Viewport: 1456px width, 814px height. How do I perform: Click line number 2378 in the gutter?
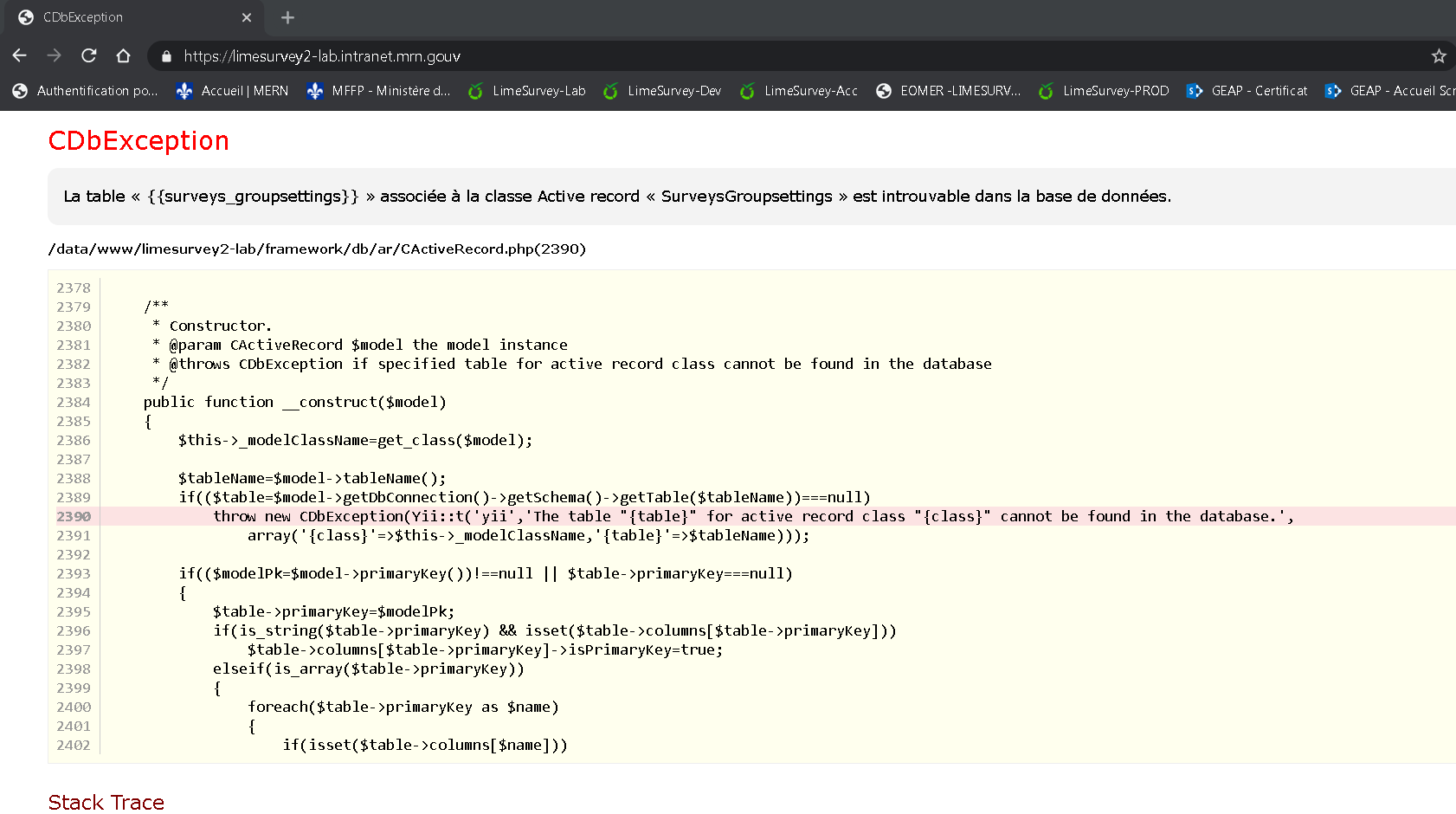coord(74,287)
